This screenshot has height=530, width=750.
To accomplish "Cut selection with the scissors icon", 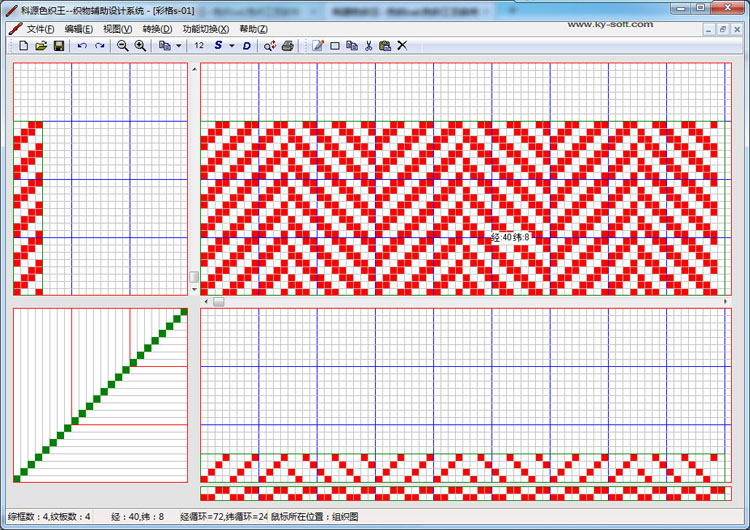I will 368,46.
